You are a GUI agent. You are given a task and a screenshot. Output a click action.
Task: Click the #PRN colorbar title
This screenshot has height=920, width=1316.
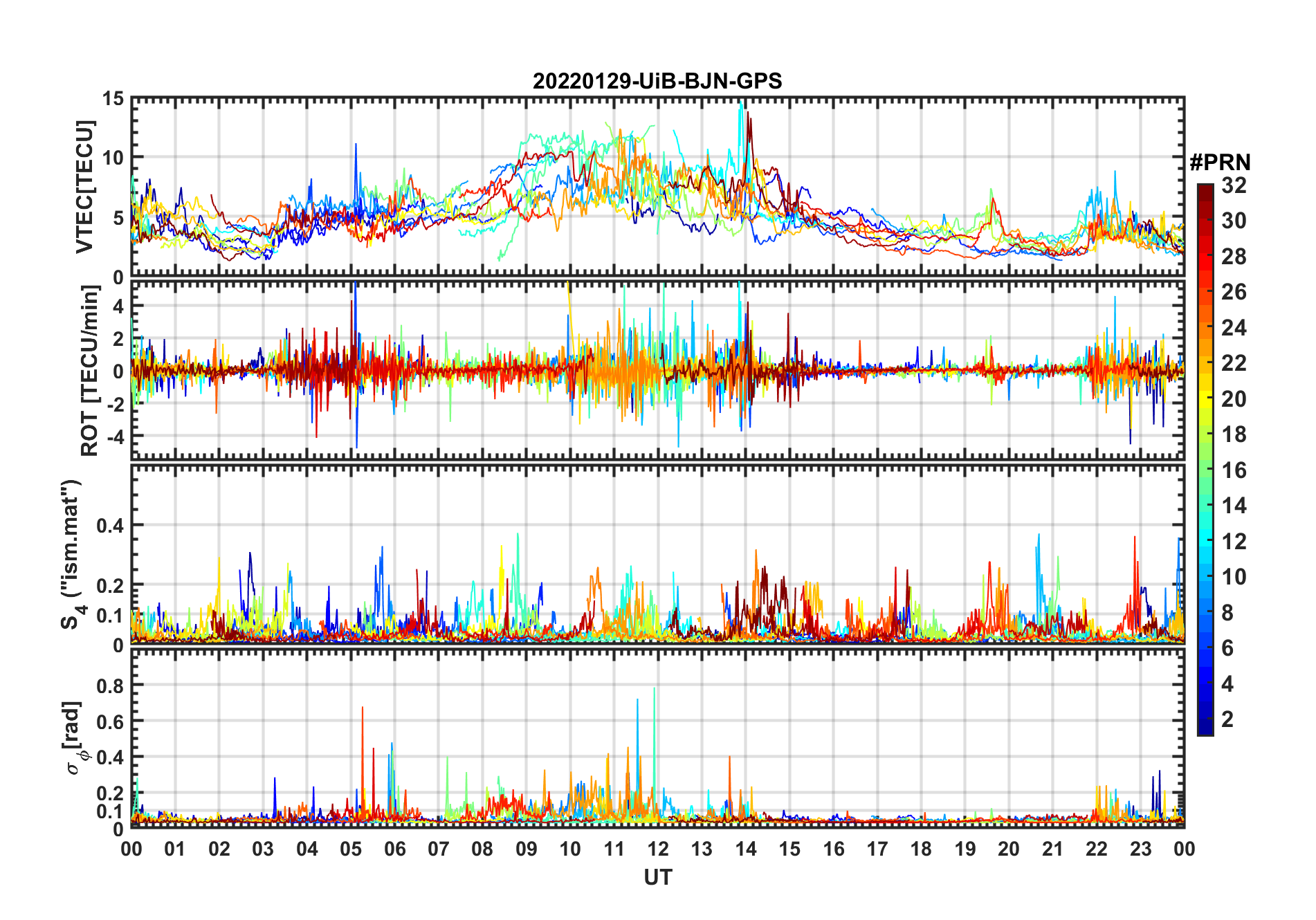[1220, 163]
